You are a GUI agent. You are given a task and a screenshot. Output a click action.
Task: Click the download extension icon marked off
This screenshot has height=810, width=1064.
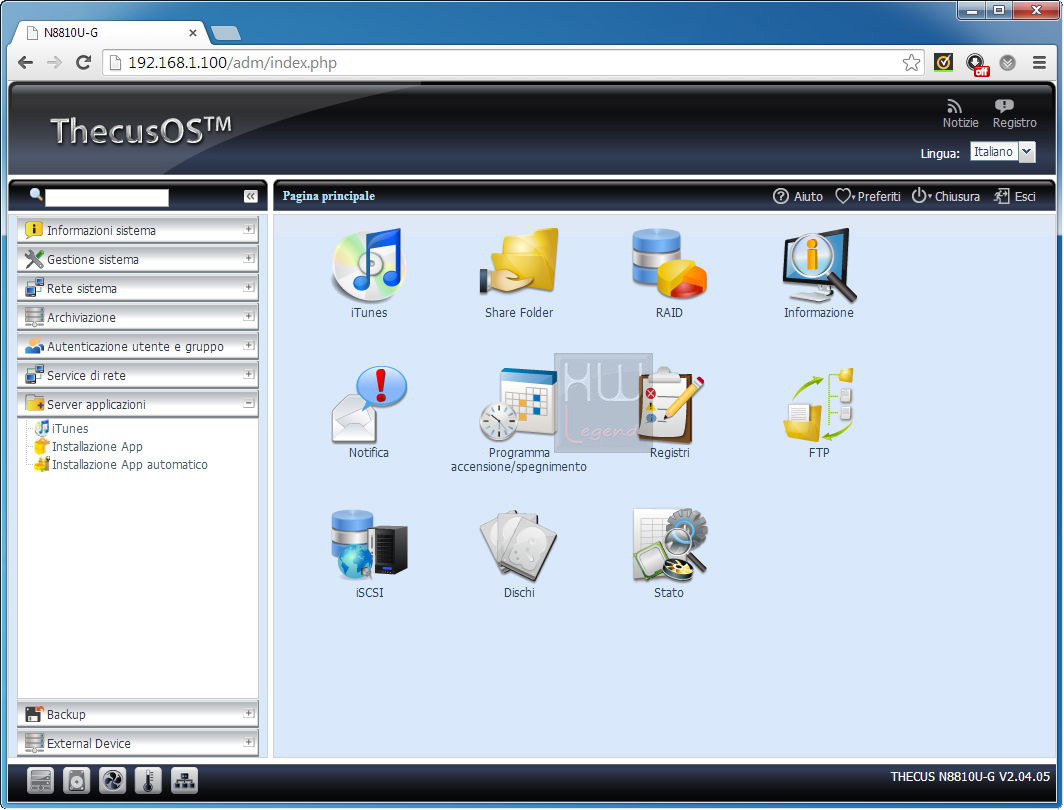pyautogui.click(x=977, y=64)
